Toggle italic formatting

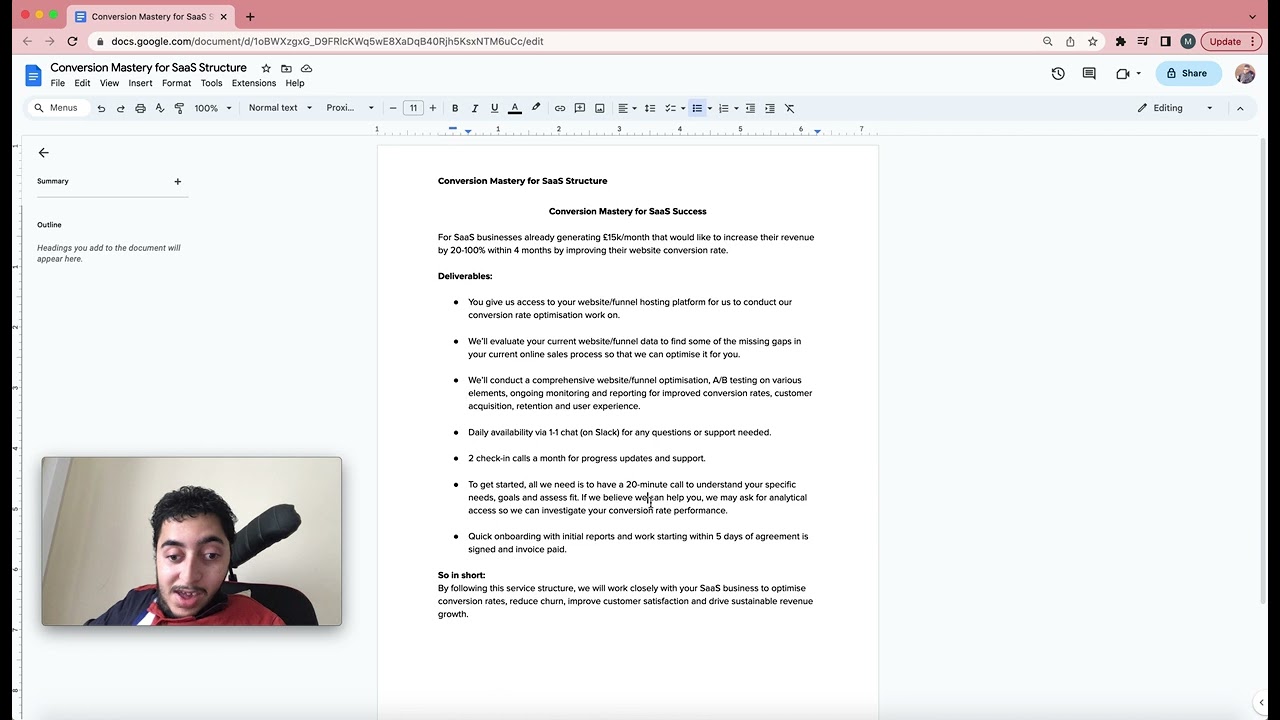(x=474, y=108)
